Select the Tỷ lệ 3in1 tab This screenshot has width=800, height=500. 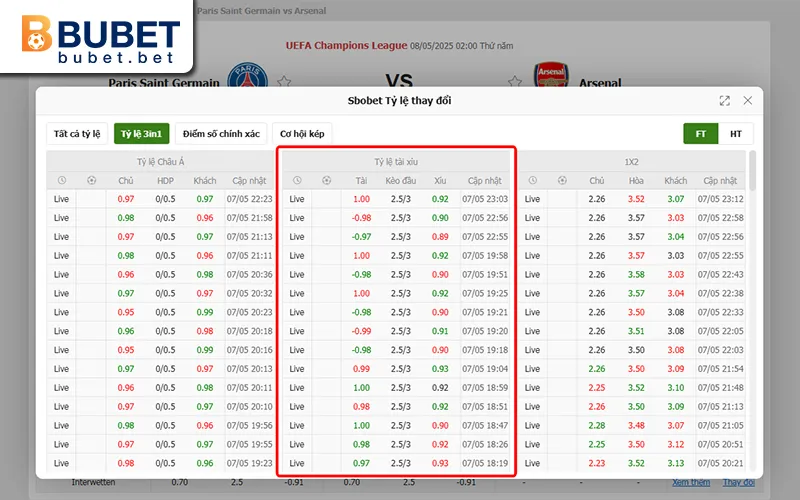coord(141,134)
